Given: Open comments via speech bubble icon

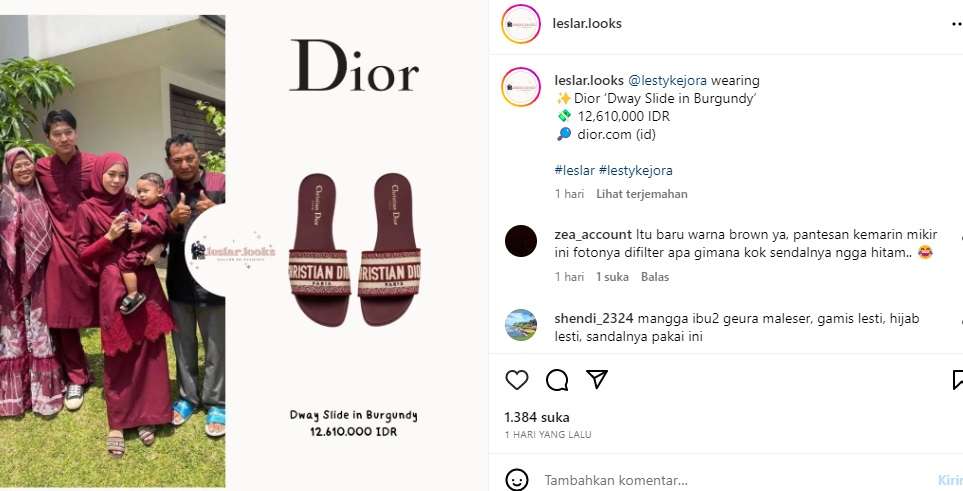Looking at the screenshot, I should tap(557, 380).
